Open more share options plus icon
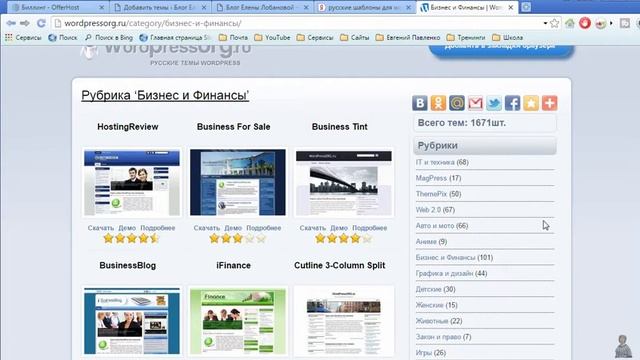Image resolution: width=640 pixels, height=360 pixels. point(549,103)
